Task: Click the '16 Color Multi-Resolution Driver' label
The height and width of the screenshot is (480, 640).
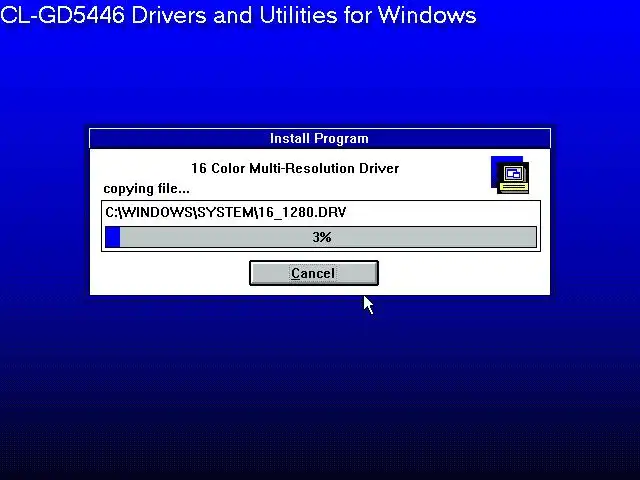Action: tap(295, 168)
